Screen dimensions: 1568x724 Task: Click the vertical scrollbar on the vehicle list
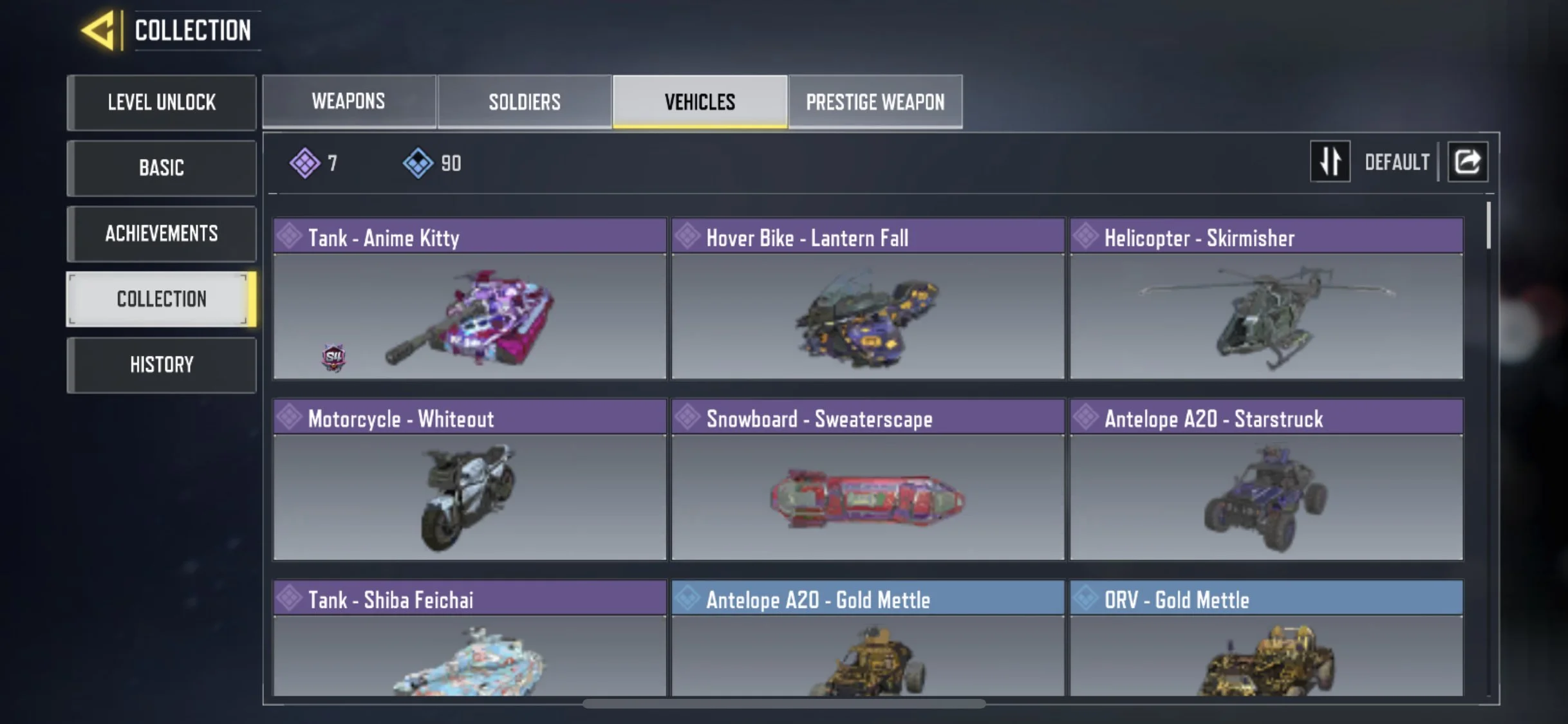click(x=1488, y=225)
